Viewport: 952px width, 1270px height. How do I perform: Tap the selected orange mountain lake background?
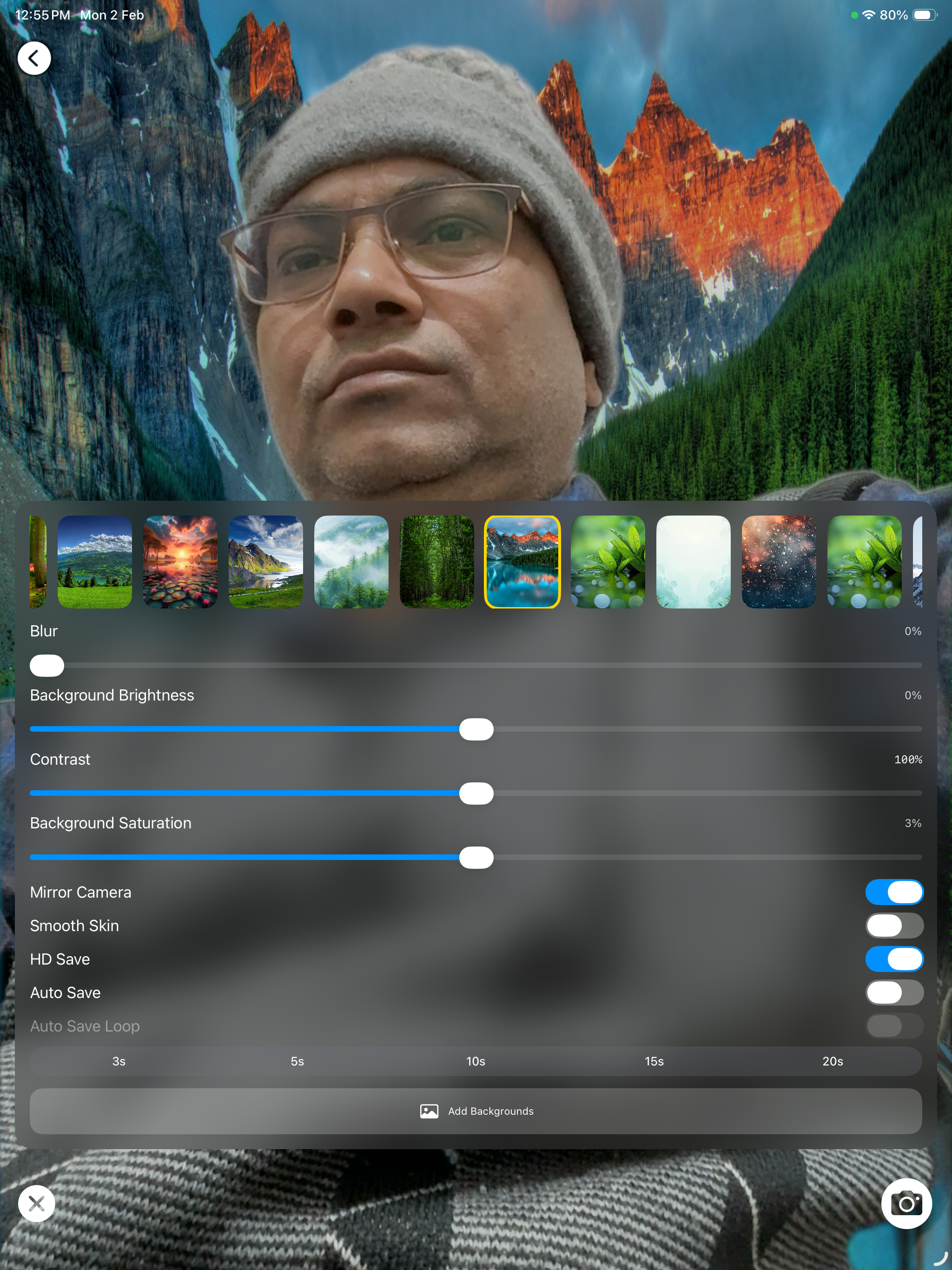522,562
